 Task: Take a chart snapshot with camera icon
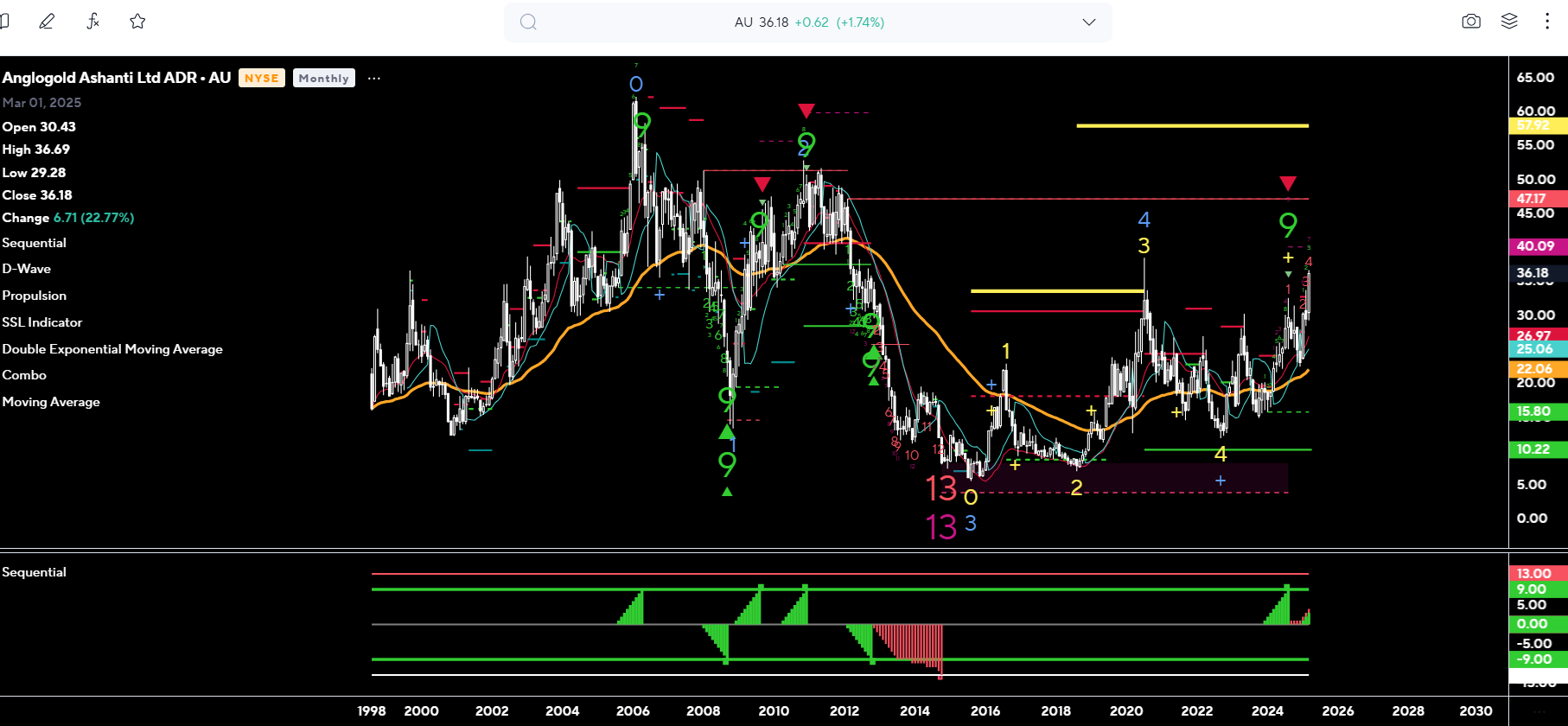[x=1470, y=22]
